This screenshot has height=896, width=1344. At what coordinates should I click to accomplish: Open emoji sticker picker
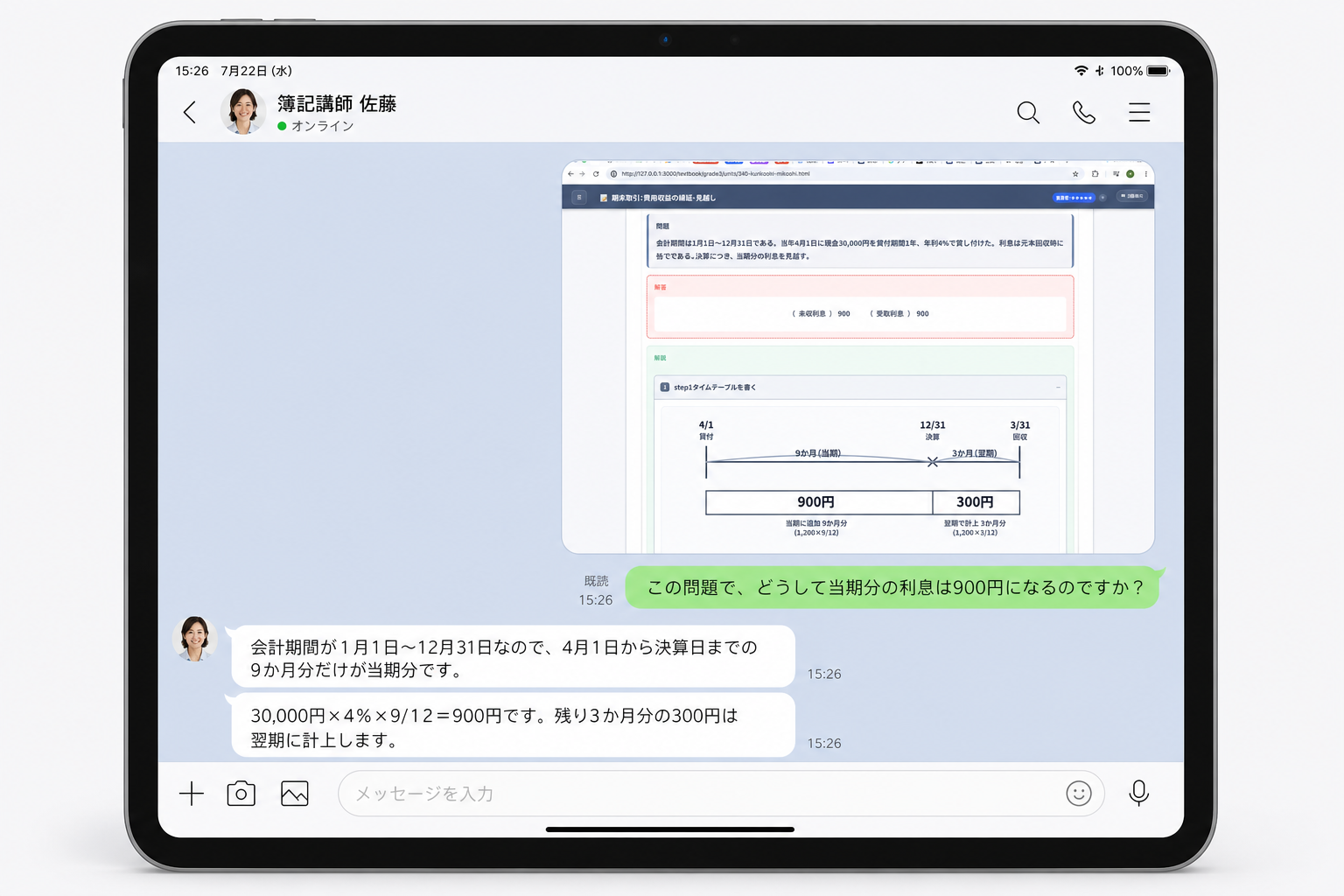point(1079,794)
